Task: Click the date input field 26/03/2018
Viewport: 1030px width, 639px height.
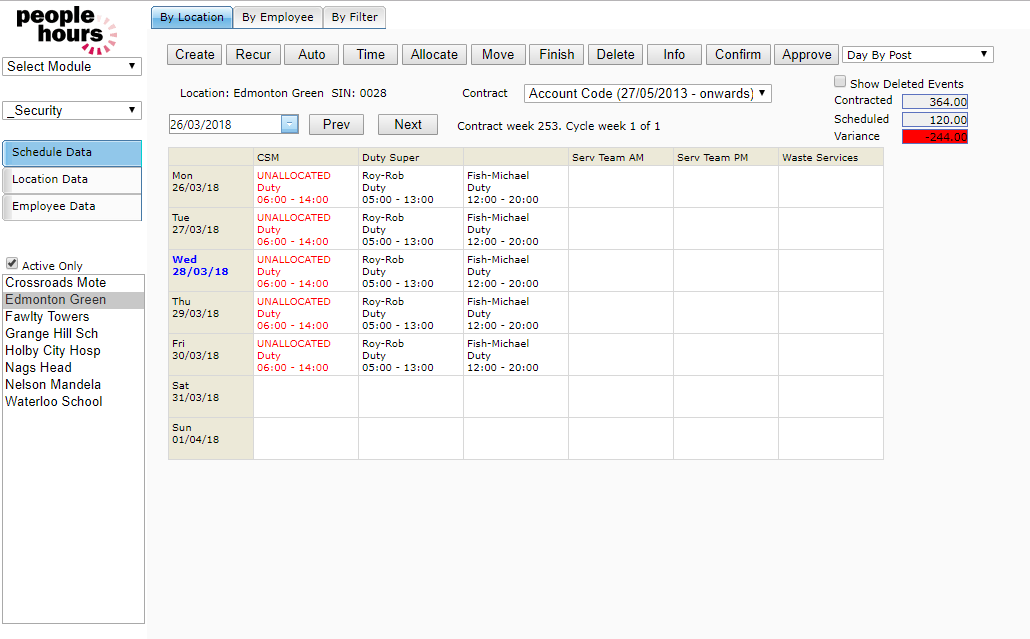Action: click(225, 124)
